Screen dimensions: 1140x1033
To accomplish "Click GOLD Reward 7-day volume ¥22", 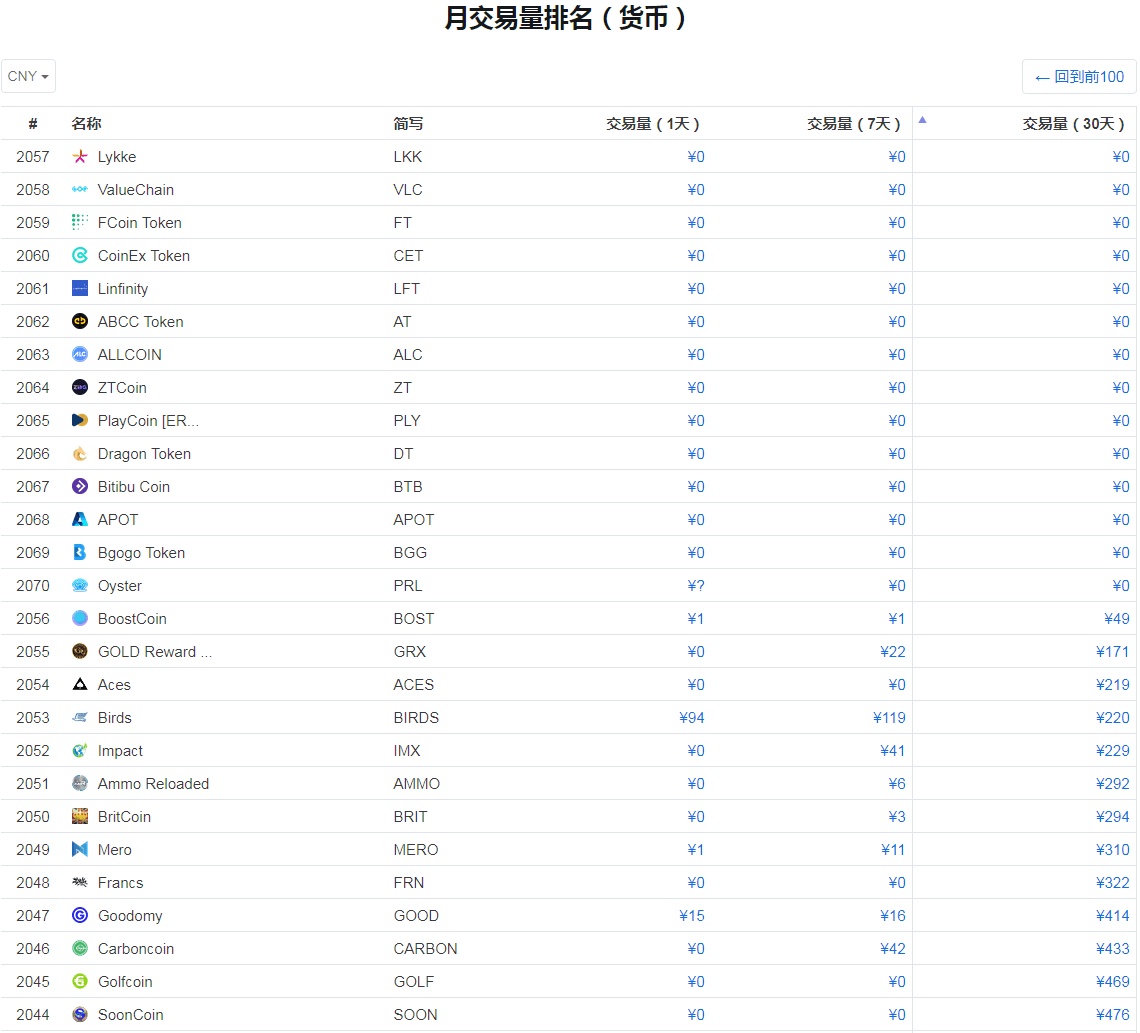I will point(893,652).
